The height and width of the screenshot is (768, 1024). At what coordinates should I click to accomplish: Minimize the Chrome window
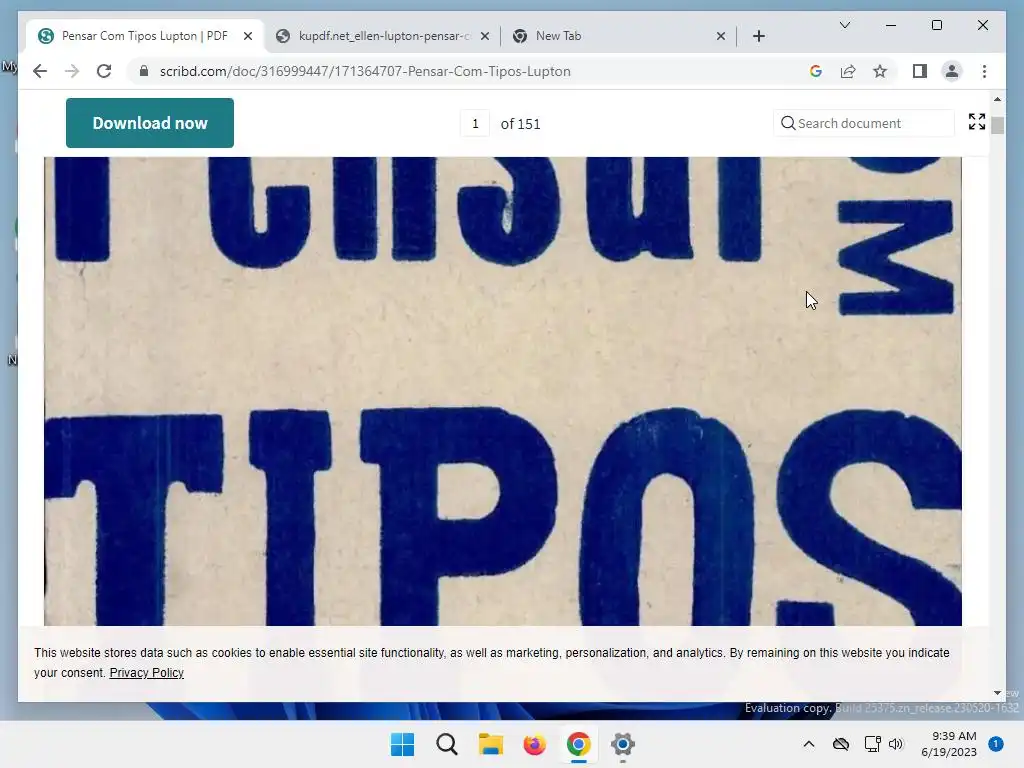pos(891,25)
